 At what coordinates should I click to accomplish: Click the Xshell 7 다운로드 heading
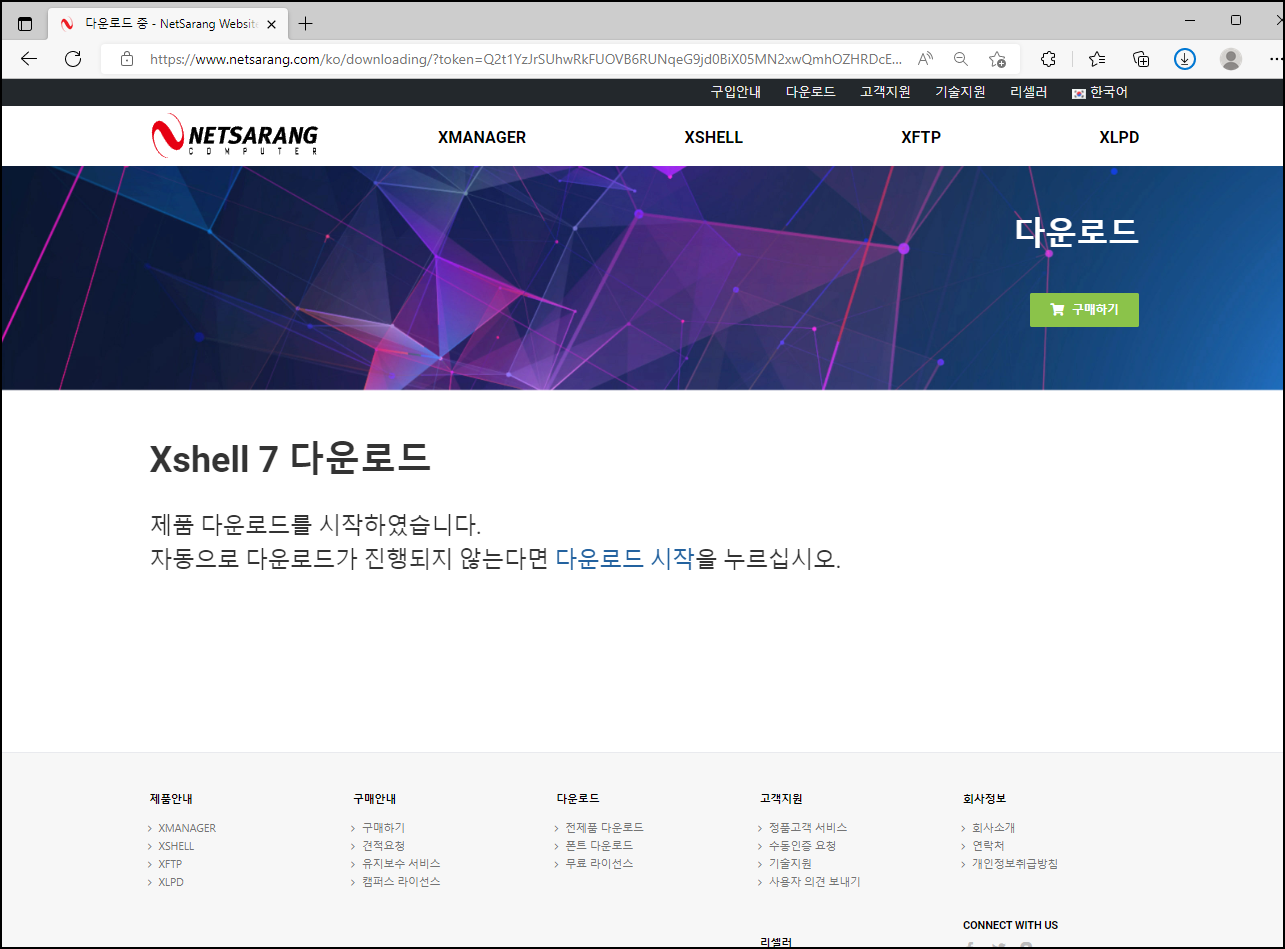290,459
